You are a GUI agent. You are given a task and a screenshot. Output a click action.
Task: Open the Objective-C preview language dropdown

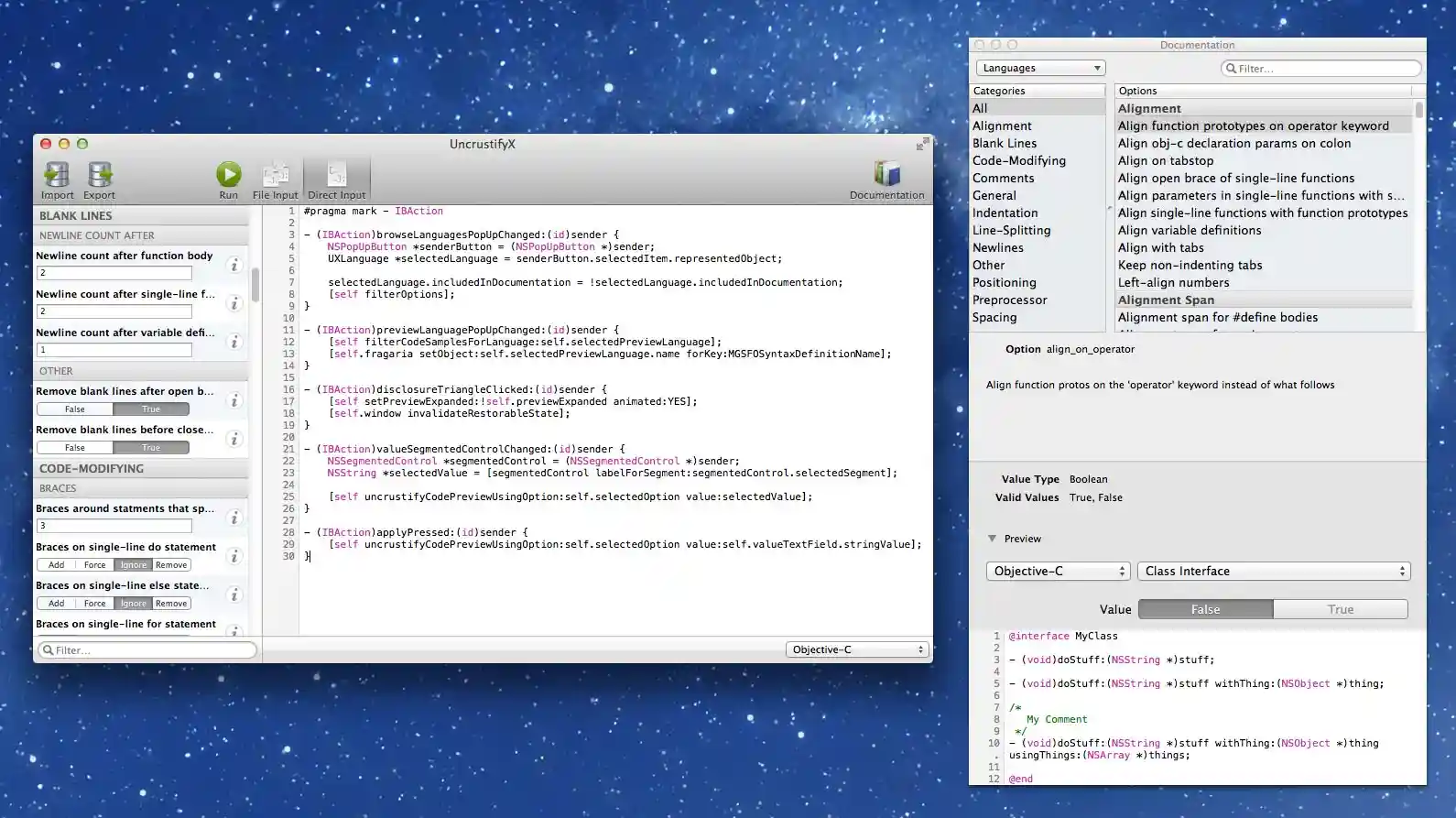click(1058, 571)
